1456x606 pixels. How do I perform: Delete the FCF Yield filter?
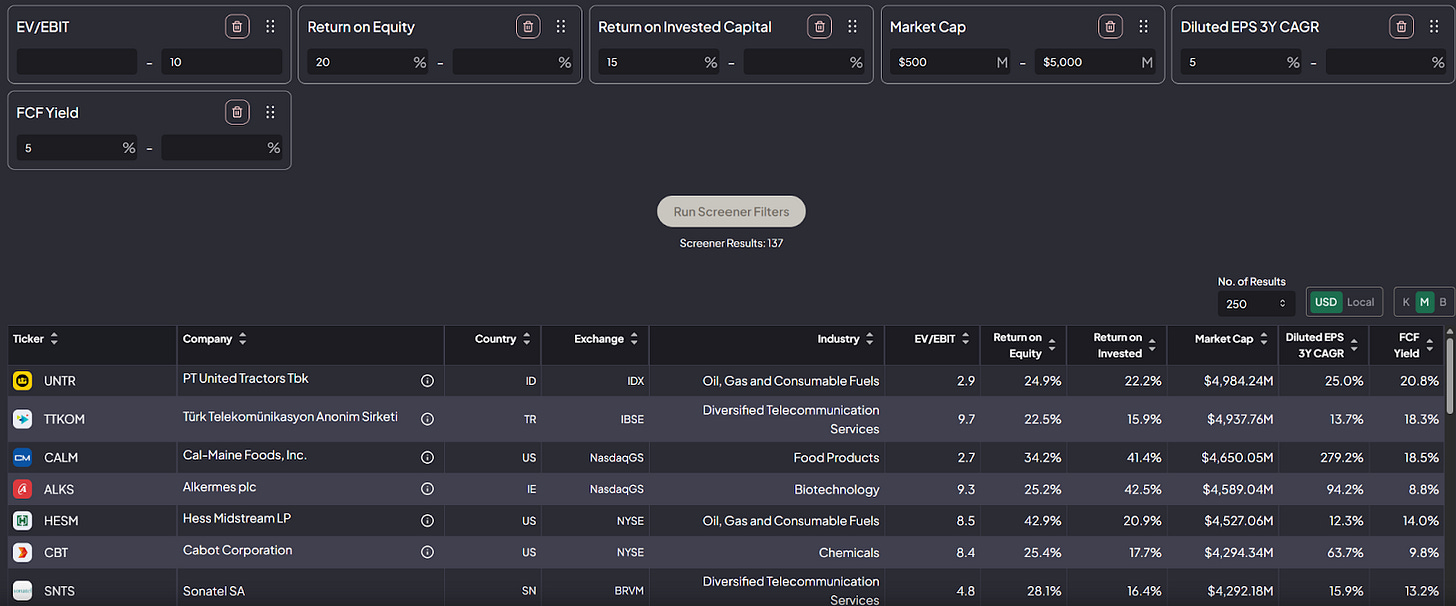pyautogui.click(x=237, y=112)
